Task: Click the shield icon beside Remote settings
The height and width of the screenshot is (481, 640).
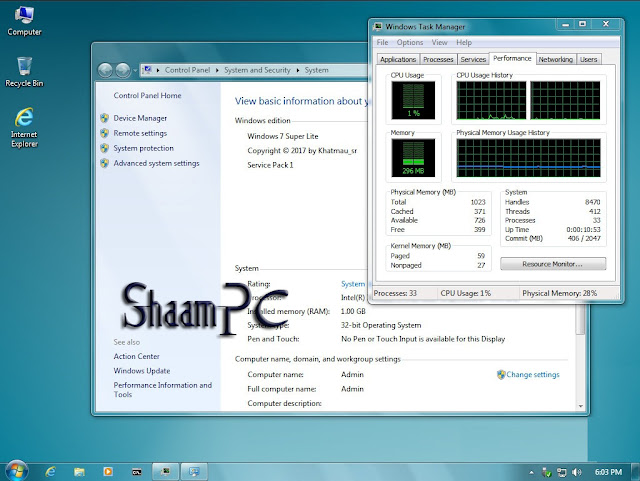Action: tap(104, 133)
